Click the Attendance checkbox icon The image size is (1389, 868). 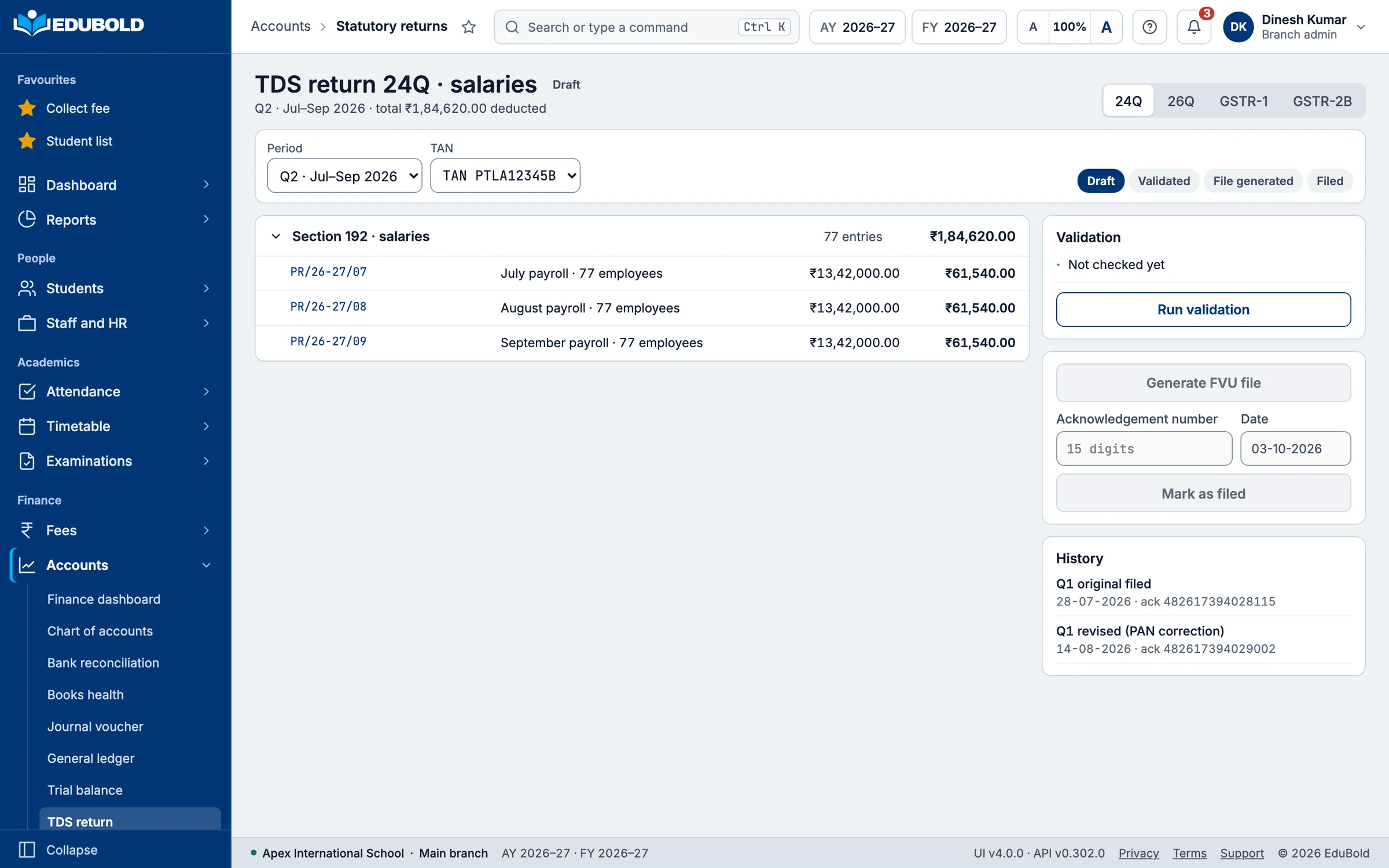pyautogui.click(x=27, y=391)
